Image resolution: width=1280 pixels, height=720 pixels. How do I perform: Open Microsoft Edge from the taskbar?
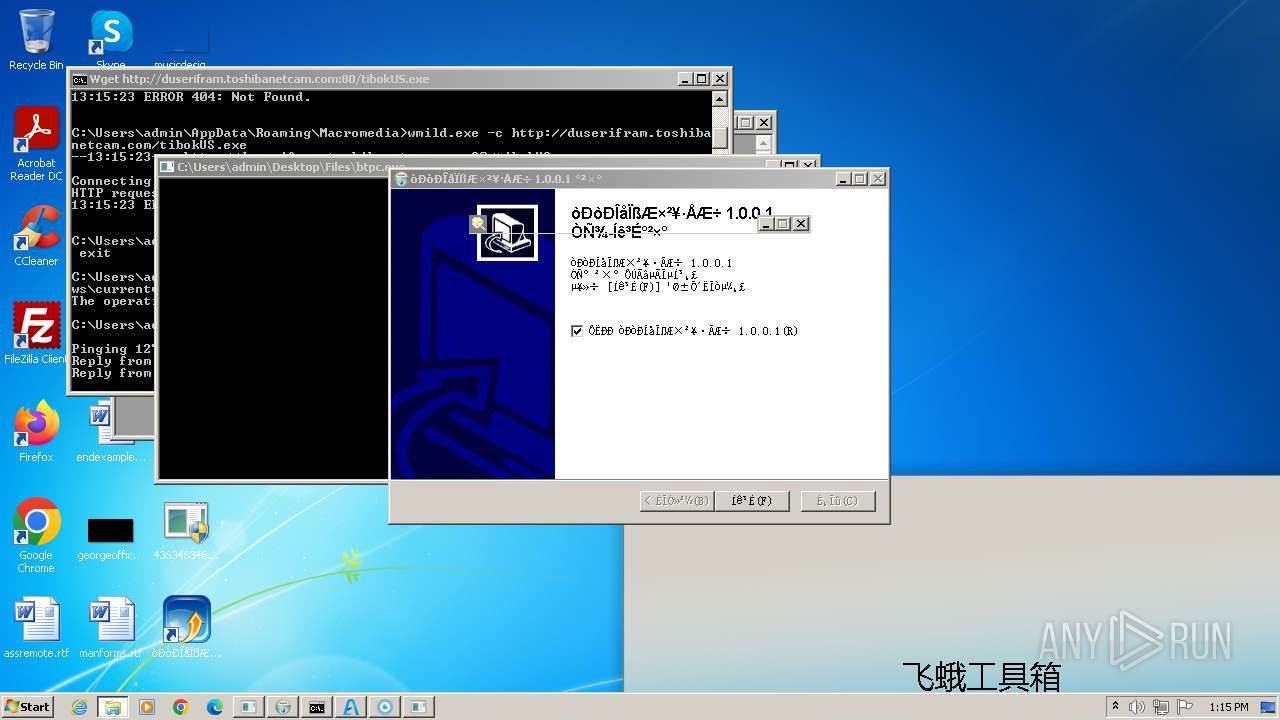(x=215, y=707)
